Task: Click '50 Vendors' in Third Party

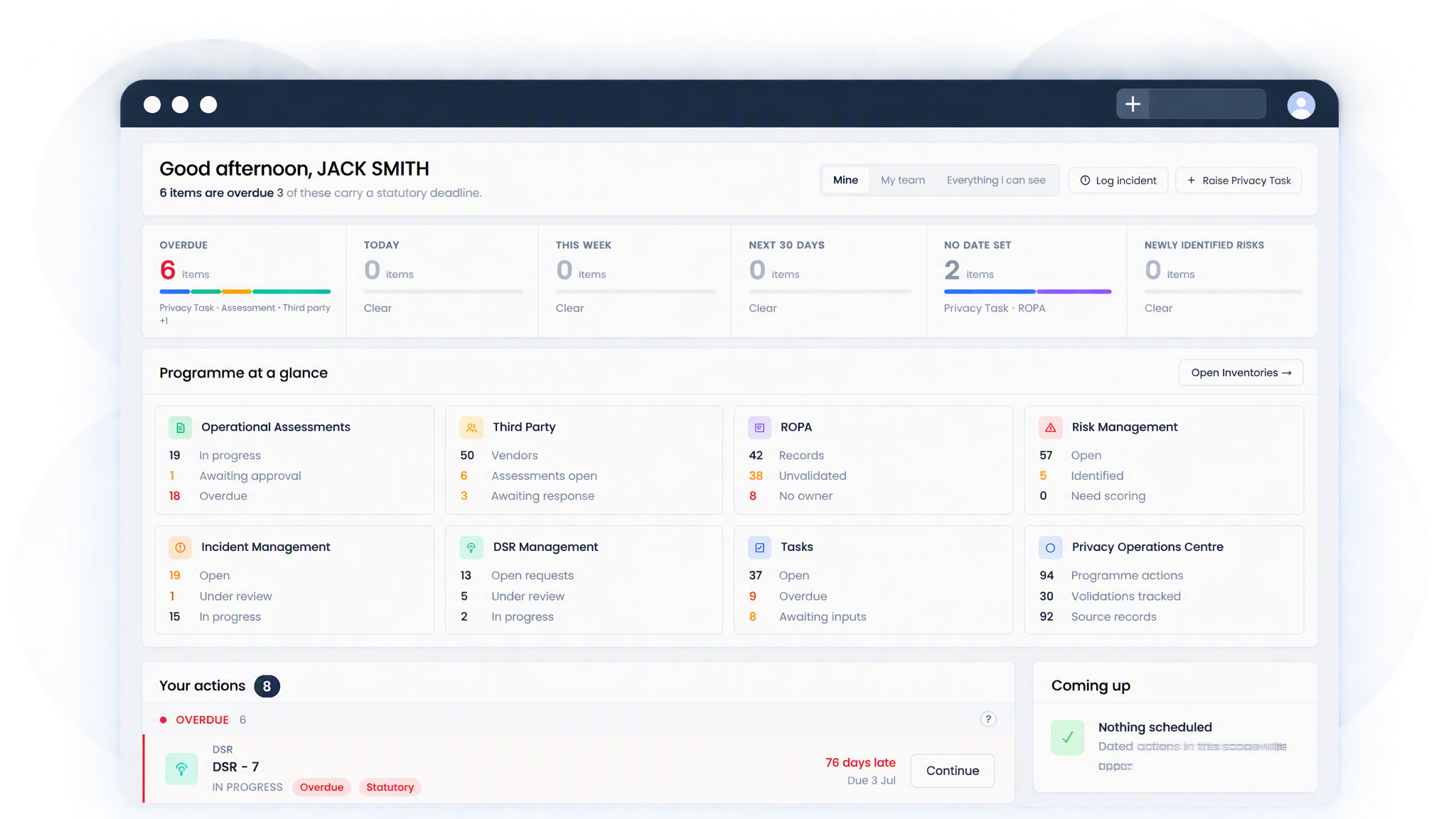Action: point(499,455)
